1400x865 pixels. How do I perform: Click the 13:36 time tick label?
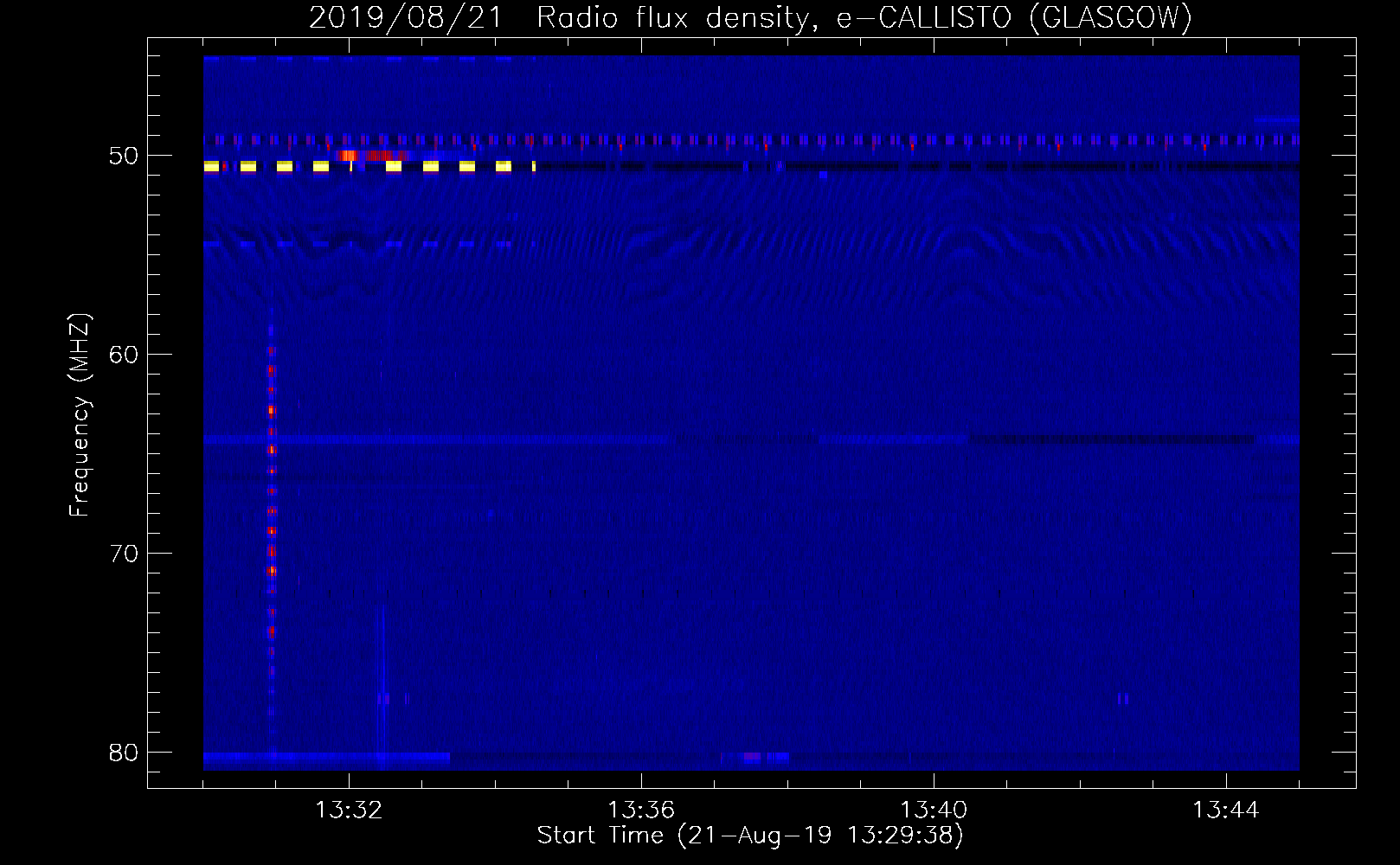pos(641,810)
